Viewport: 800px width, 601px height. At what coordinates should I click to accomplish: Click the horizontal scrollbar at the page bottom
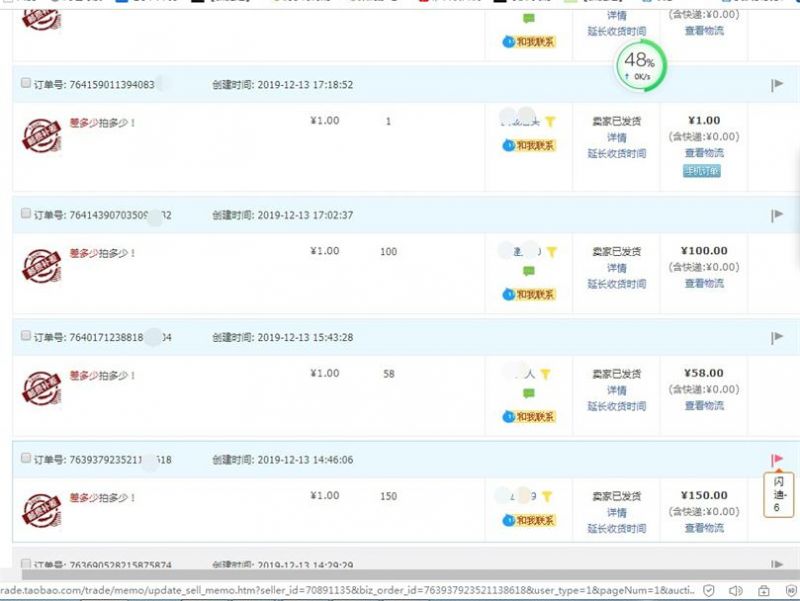(400, 575)
